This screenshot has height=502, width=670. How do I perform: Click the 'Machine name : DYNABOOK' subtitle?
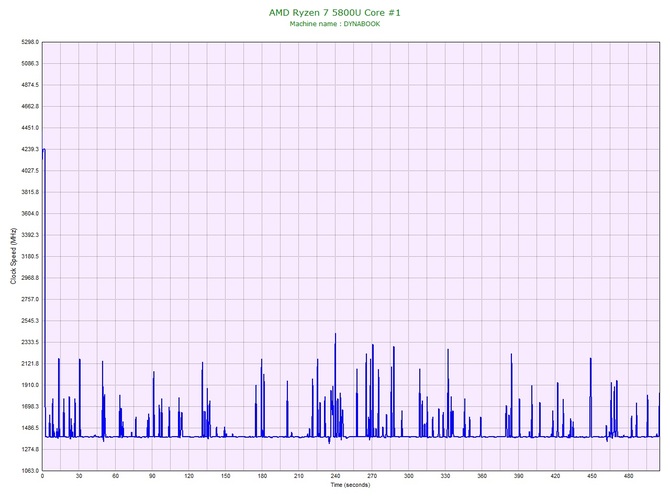[335, 24]
